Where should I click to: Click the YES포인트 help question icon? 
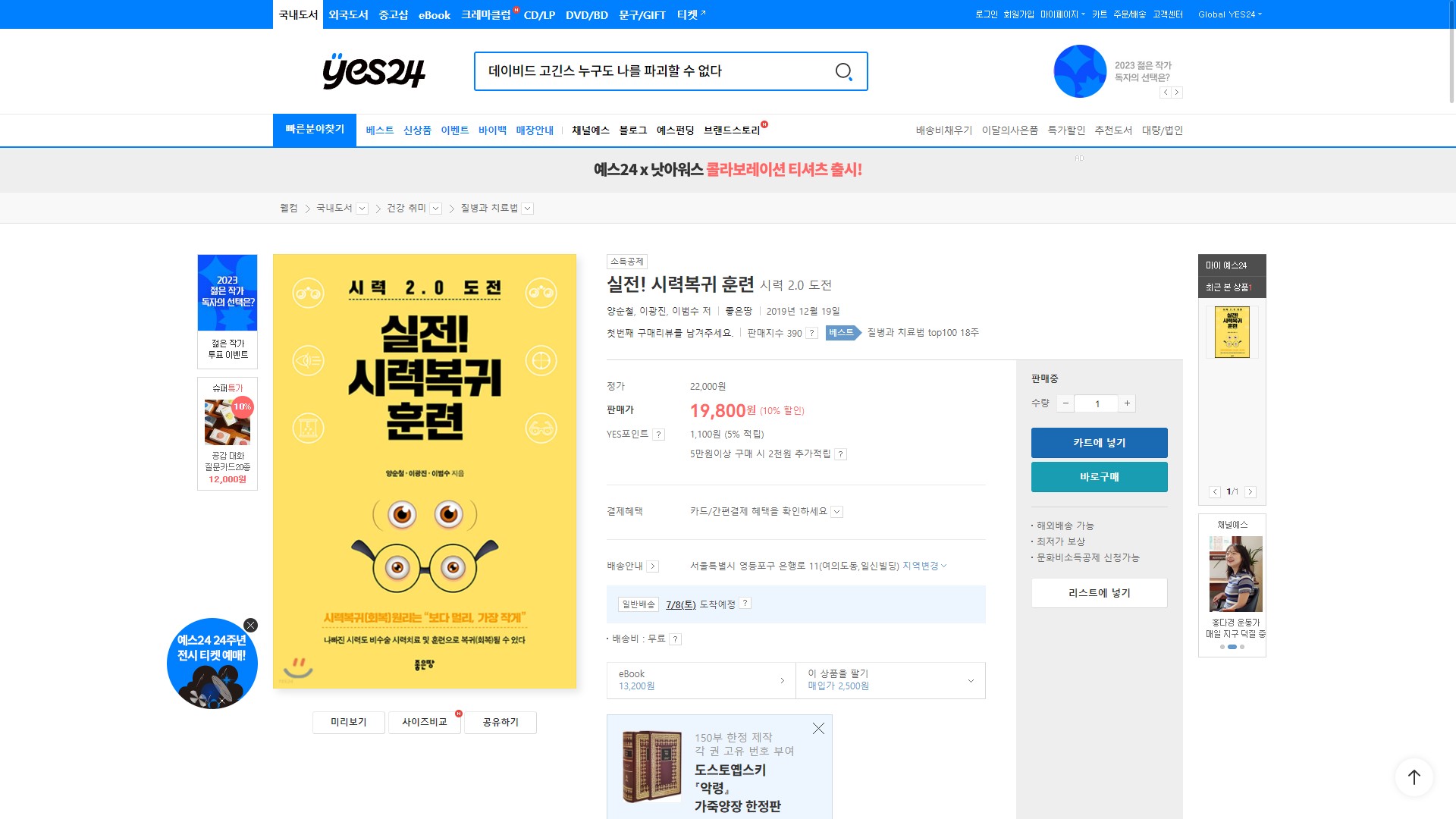(x=659, y=435)
